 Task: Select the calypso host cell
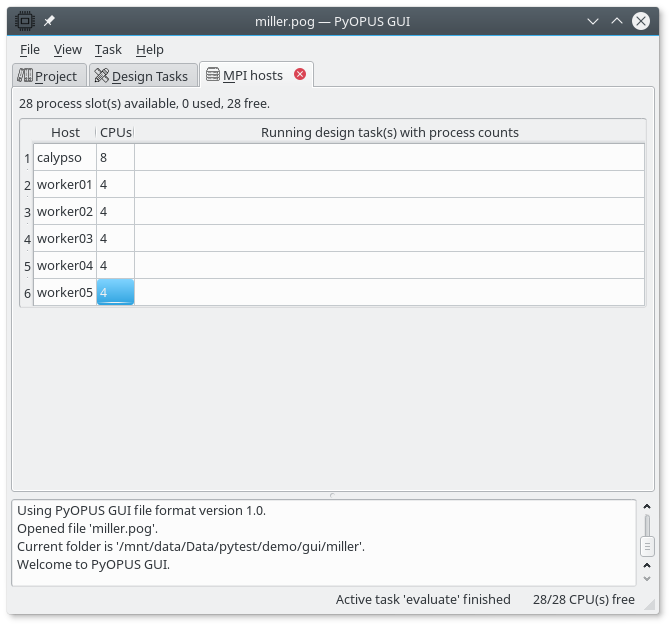point(65,157)
